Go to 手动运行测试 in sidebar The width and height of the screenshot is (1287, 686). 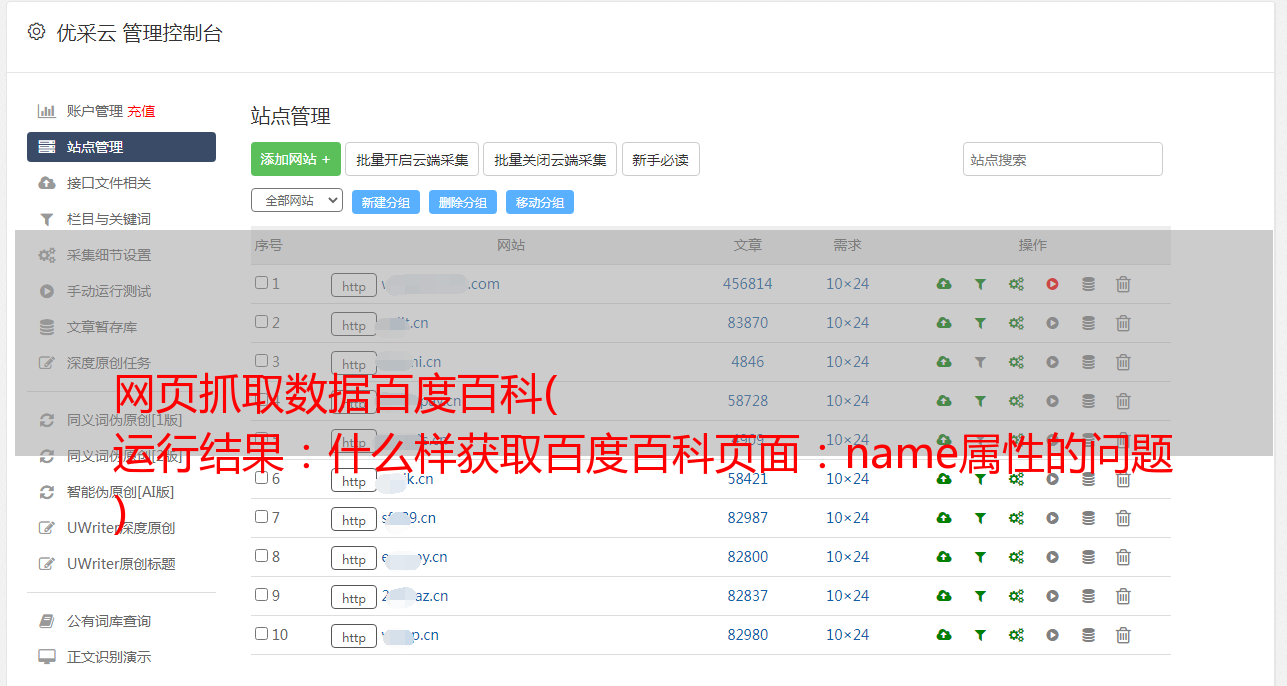pos(109,291)
